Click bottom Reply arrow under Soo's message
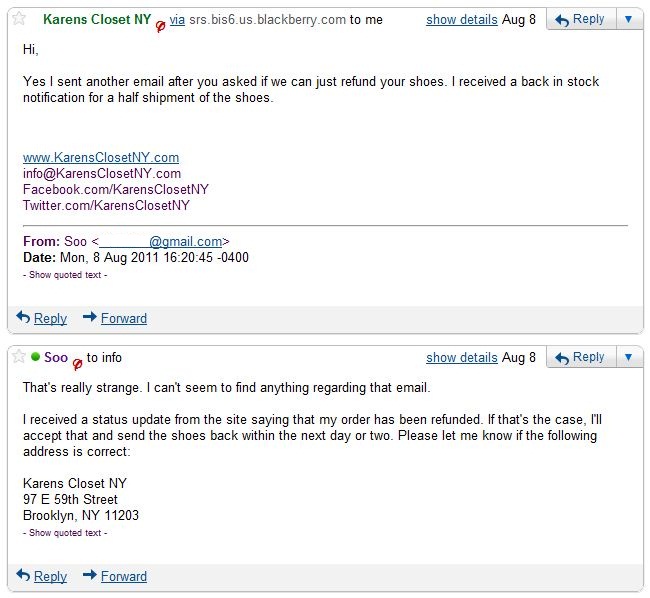Screen dimensions: 650x598 click(x=41, y=576)
